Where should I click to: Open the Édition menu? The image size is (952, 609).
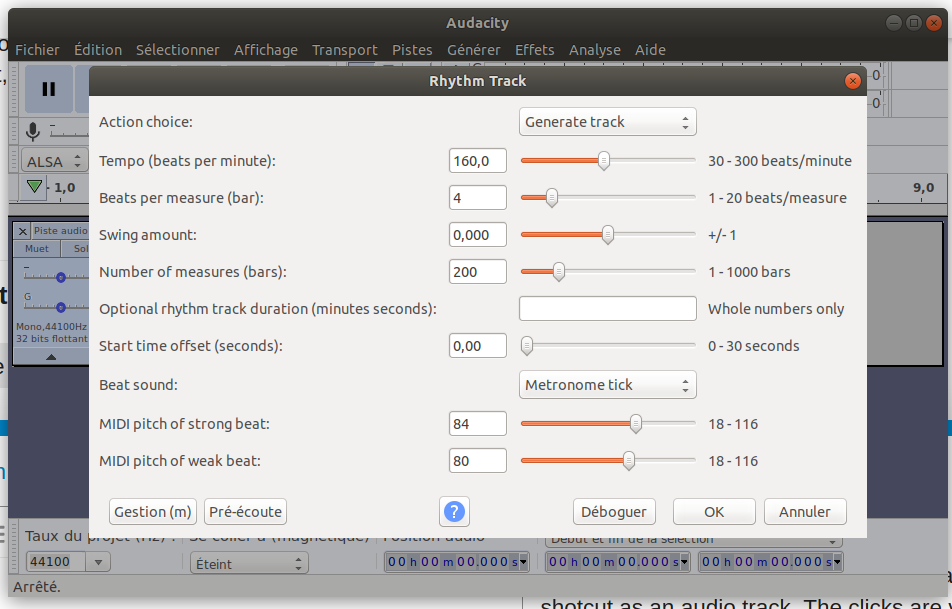(98, 50)
